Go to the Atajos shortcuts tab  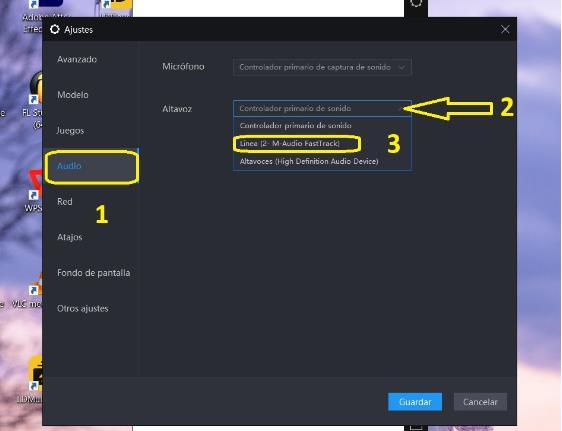coord(70,237)
